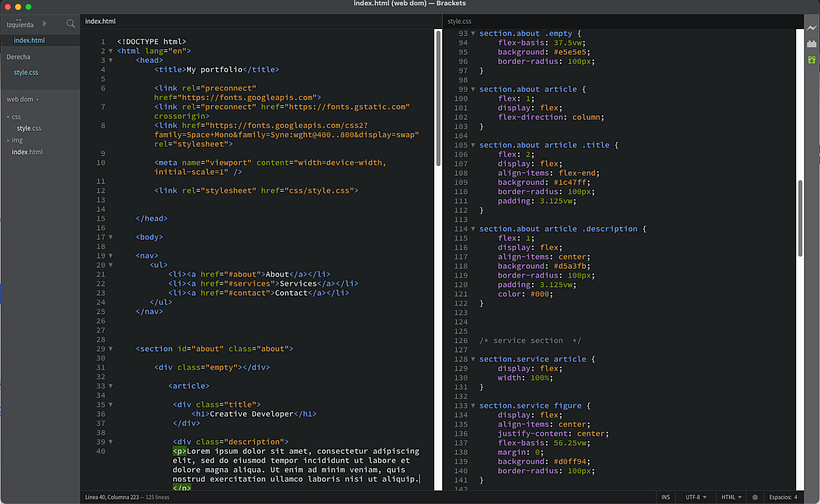Viewport: 820px width, 504px height.
Task: Click 'My portfolio' title text on line 4
Action: click(214, 70)
